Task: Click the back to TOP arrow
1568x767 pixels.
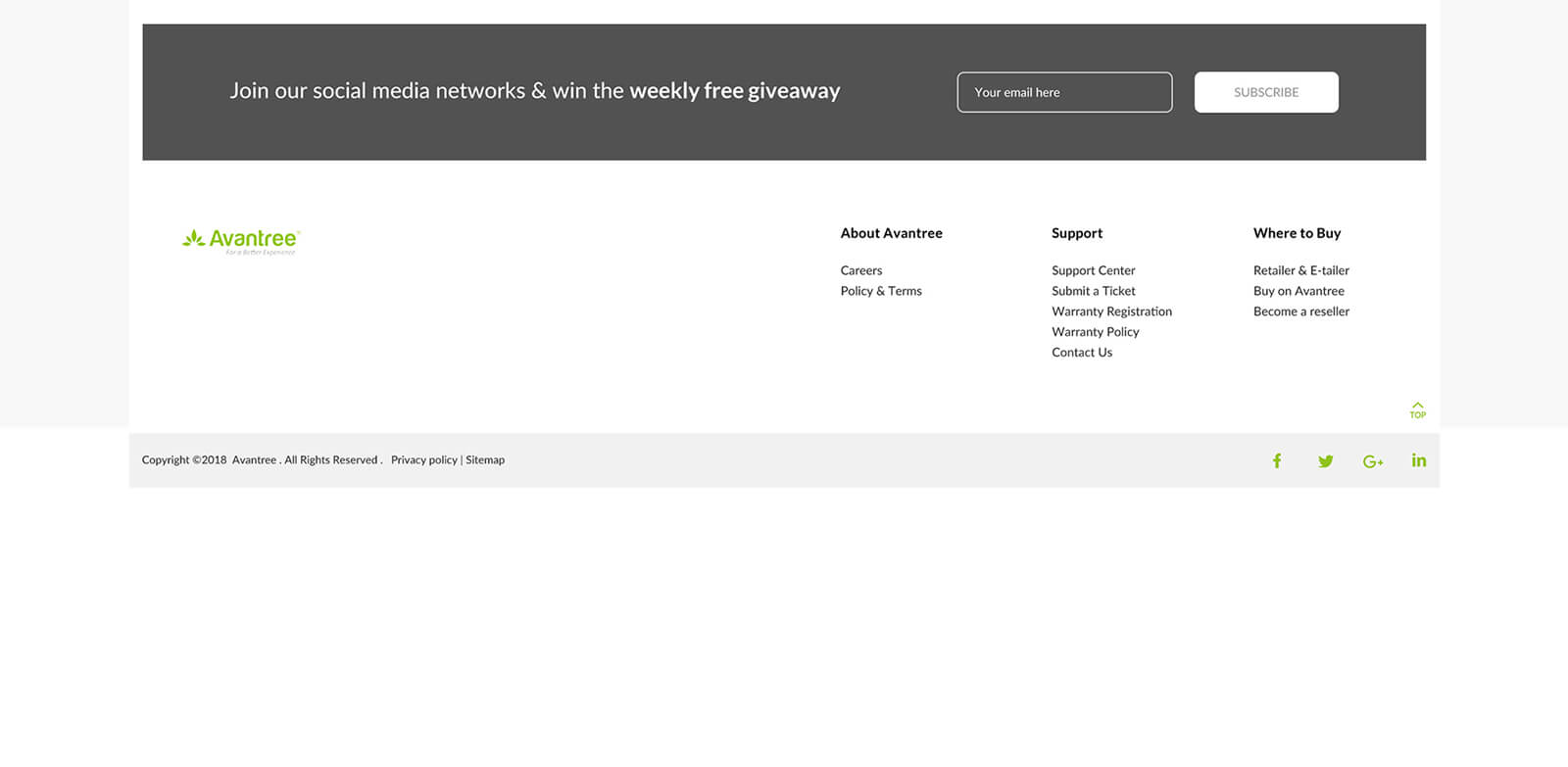Action: tap(1417, 409)
